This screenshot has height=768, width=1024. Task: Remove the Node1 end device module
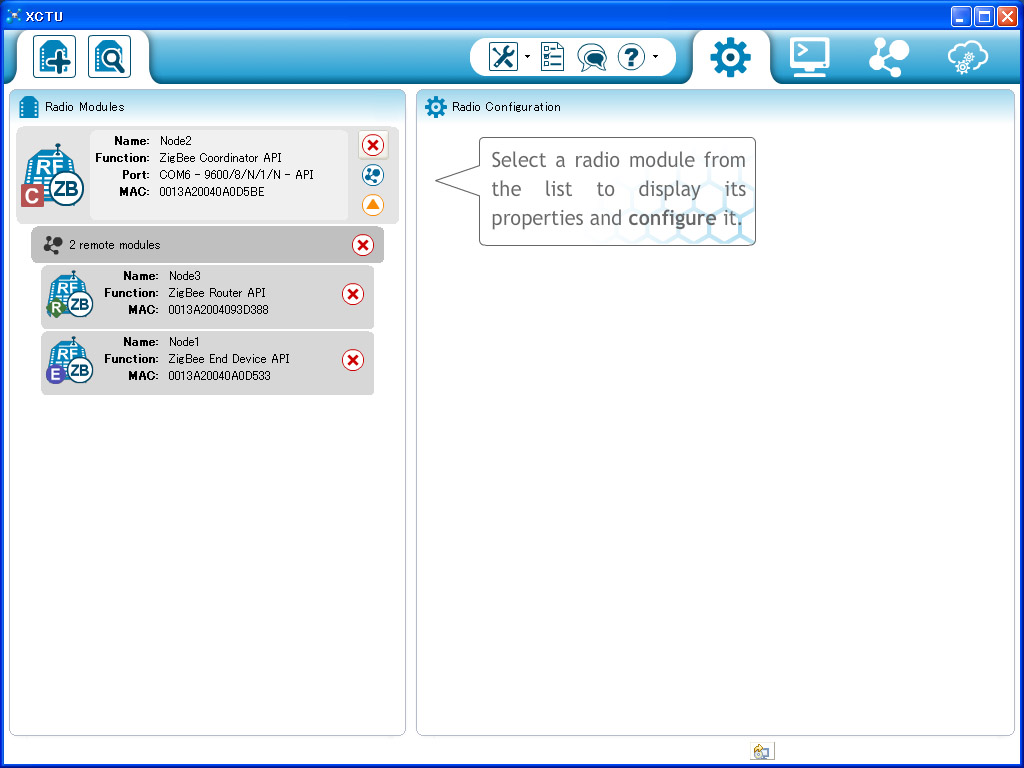point(353,360)
